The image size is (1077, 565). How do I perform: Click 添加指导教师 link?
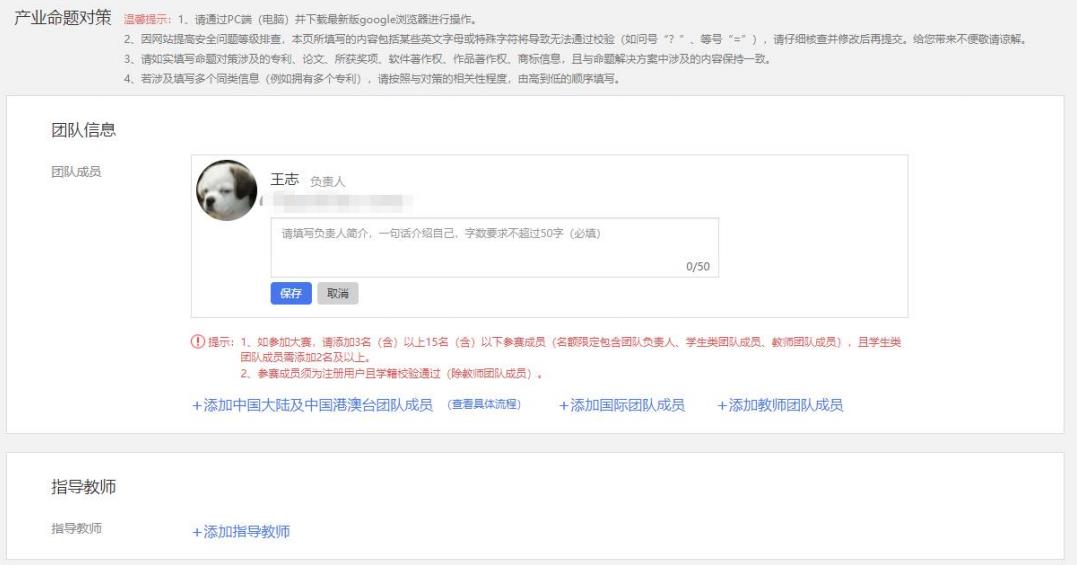click(x=241, y=531)
